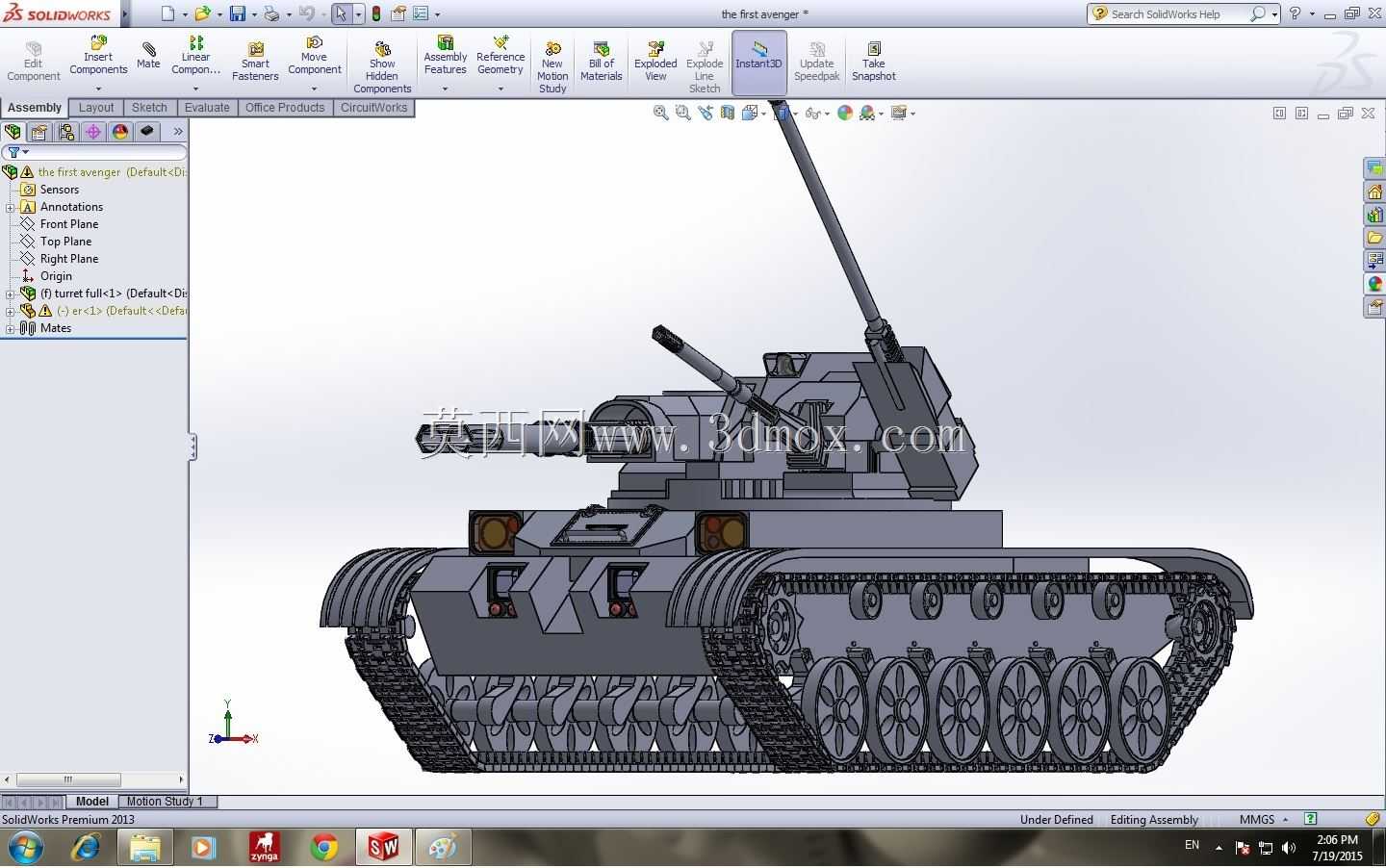Switch to the Layout tab
Image resolution: width=1386 pixels, height=868 pixels.
tap(96, 108)
